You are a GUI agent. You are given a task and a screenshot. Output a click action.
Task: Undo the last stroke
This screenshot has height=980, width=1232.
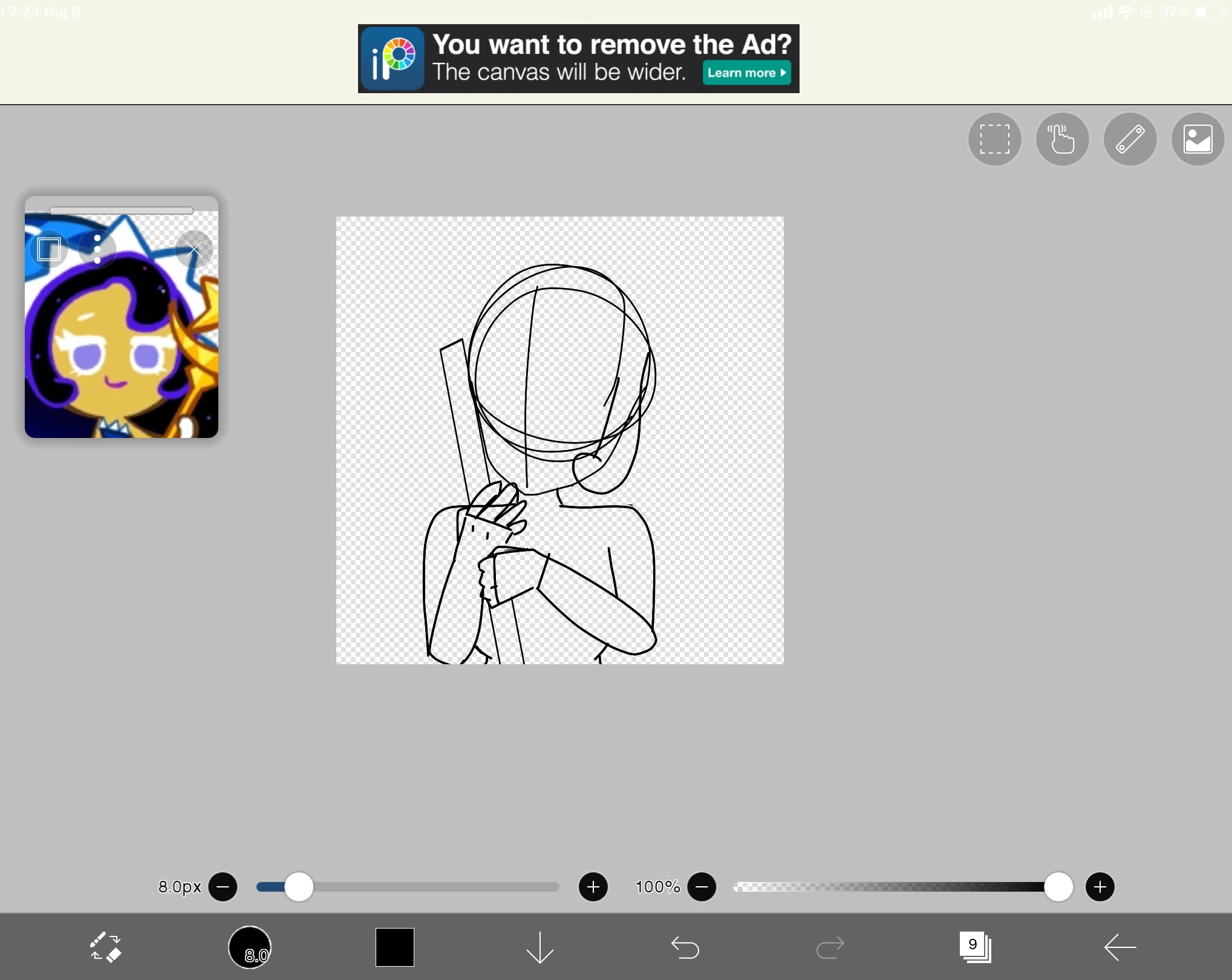(x=685, y=947)
